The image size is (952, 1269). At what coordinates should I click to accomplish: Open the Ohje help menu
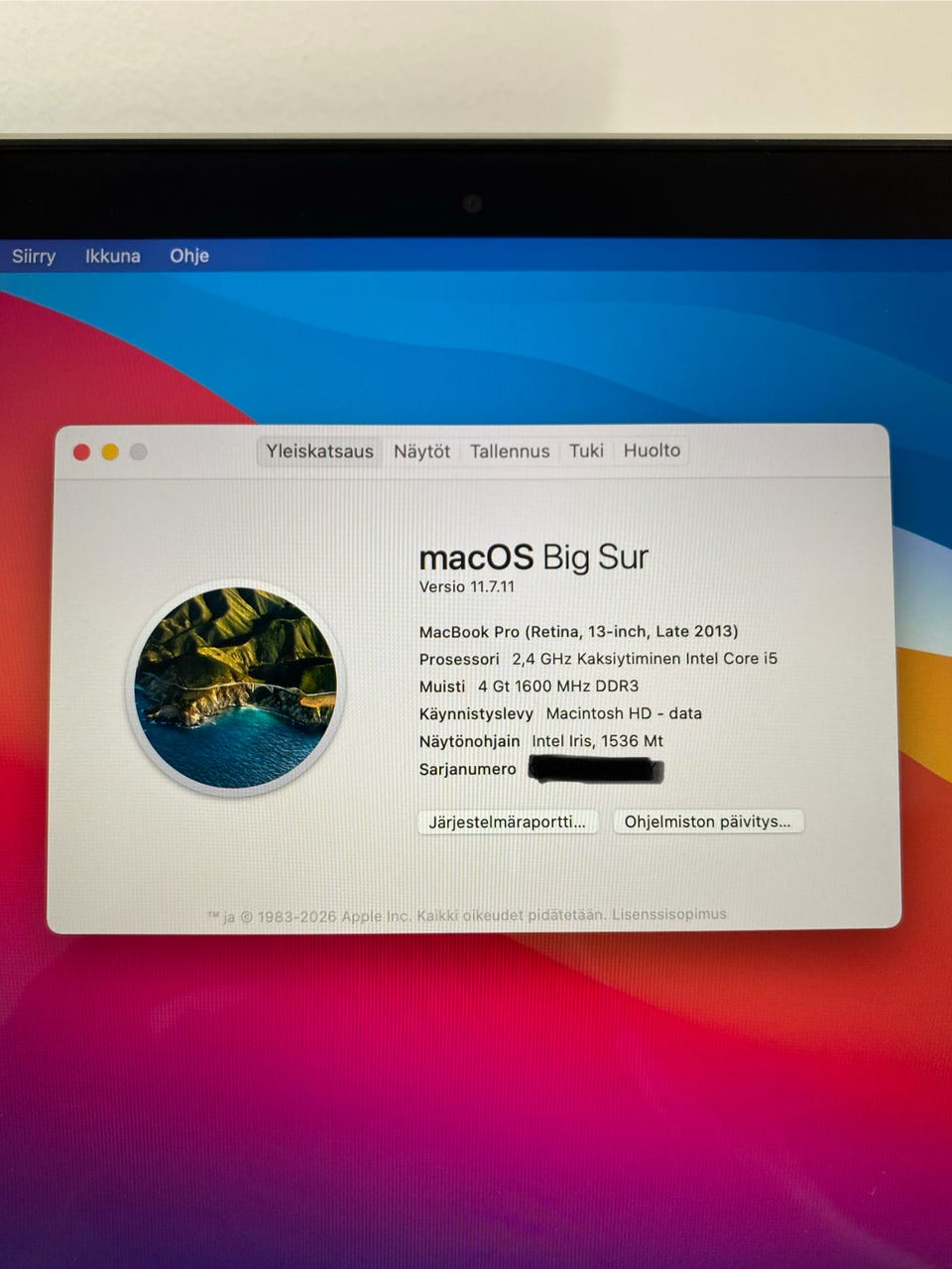coord(189,256)
